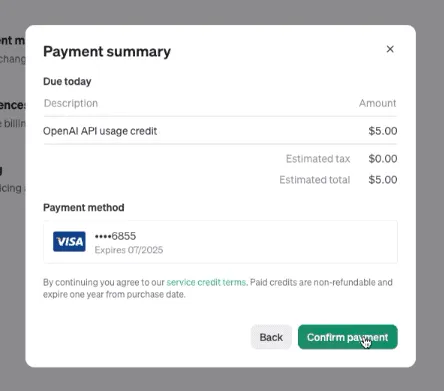
Task: Click the Estimated tax label
Action: pyautogui.click(x=318, y=159)
